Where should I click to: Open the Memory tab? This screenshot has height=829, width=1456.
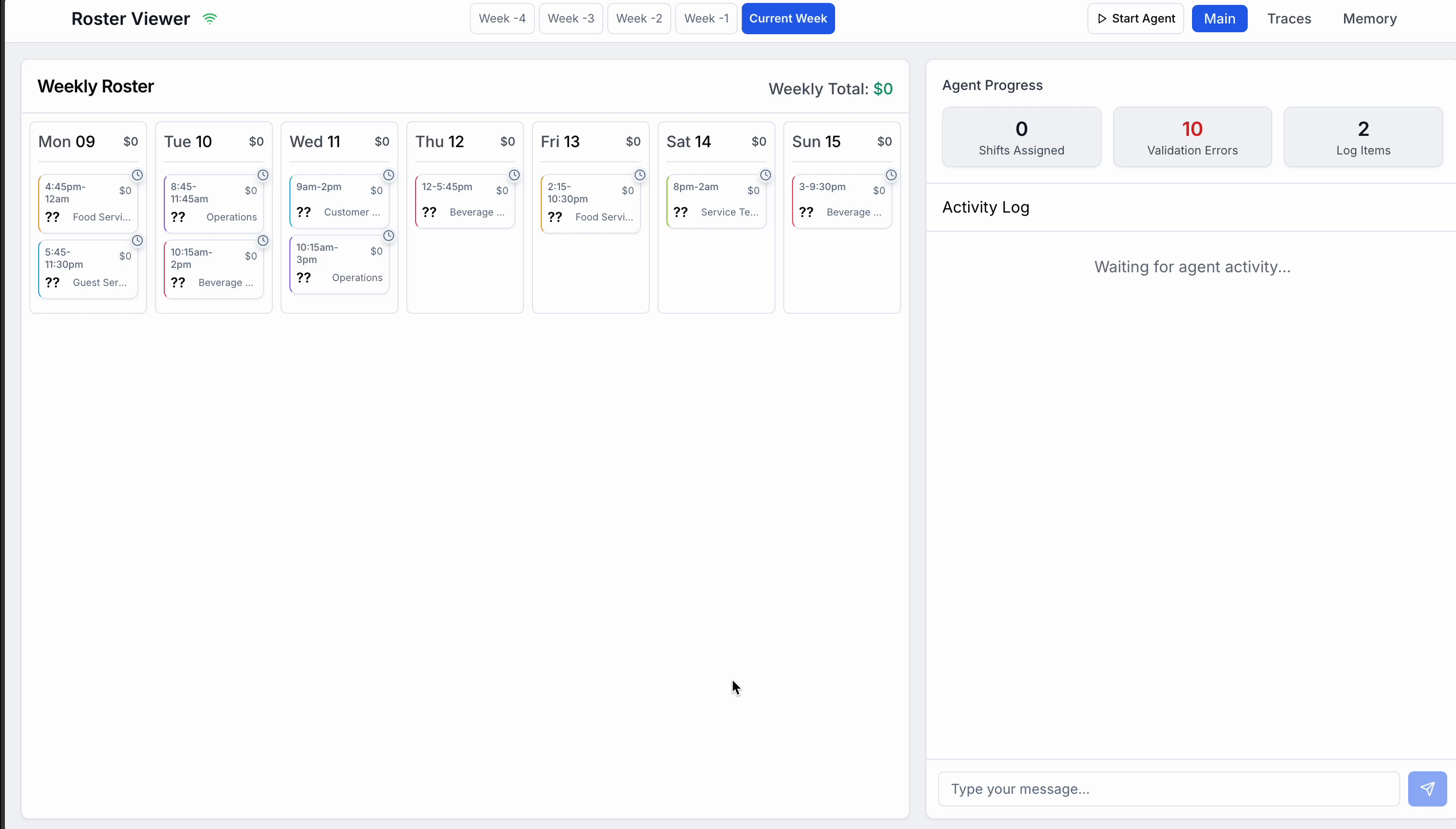pyautogui.click(x=1369, y=18)
